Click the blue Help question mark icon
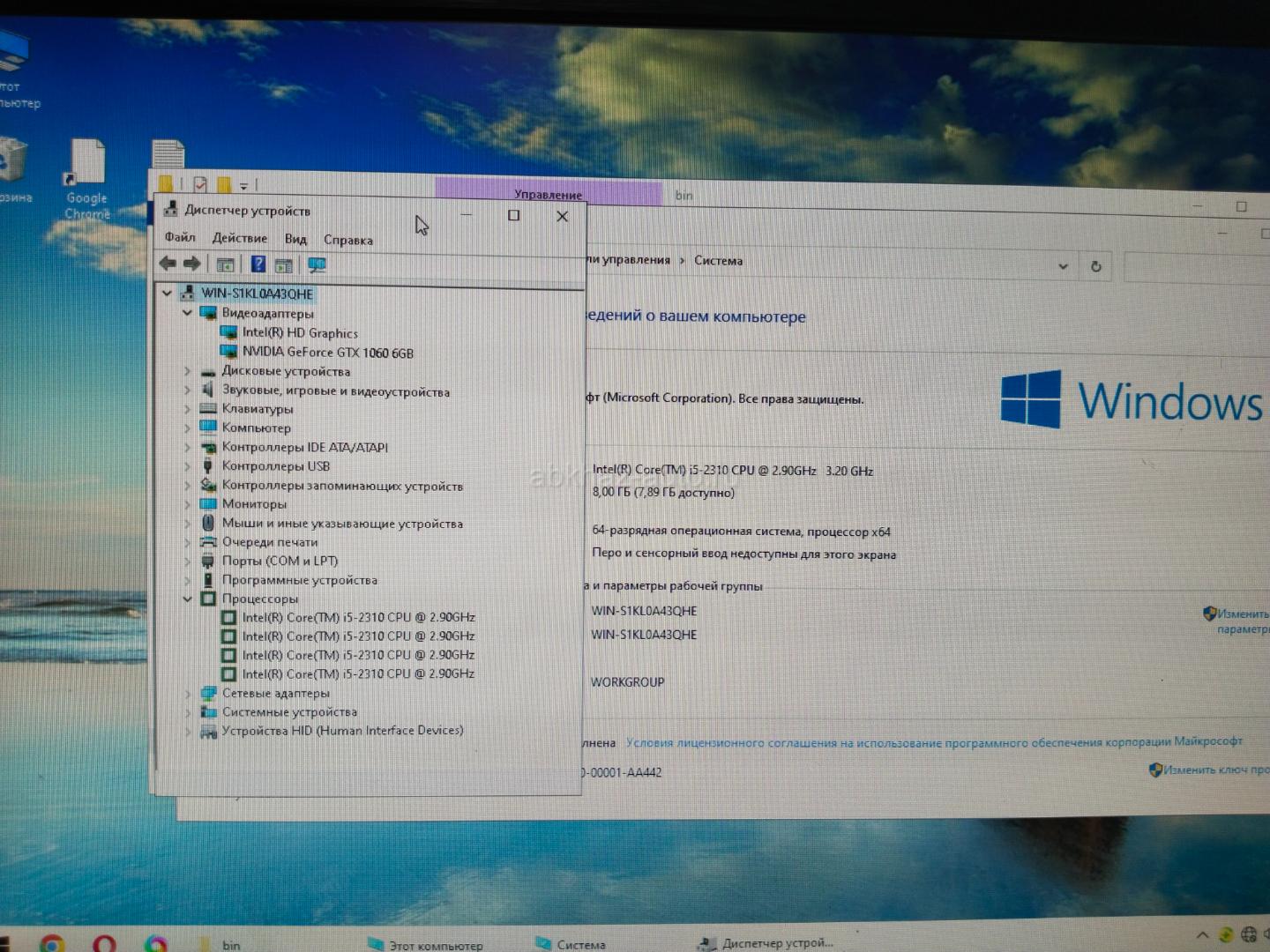 click(x=258, y=264)
